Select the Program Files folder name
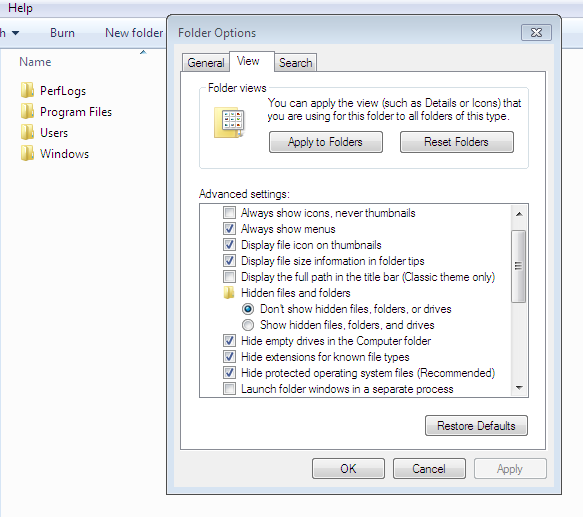Image resolution: width=583 pixels, height=517 pixels. tap(76, 112)
